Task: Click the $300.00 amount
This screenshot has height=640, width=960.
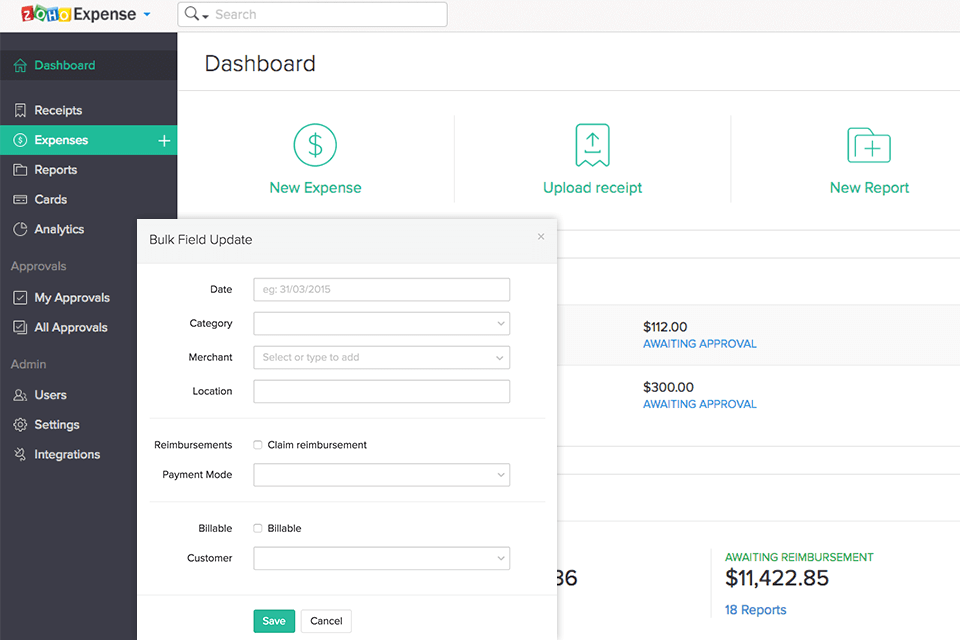Action: 669,388
